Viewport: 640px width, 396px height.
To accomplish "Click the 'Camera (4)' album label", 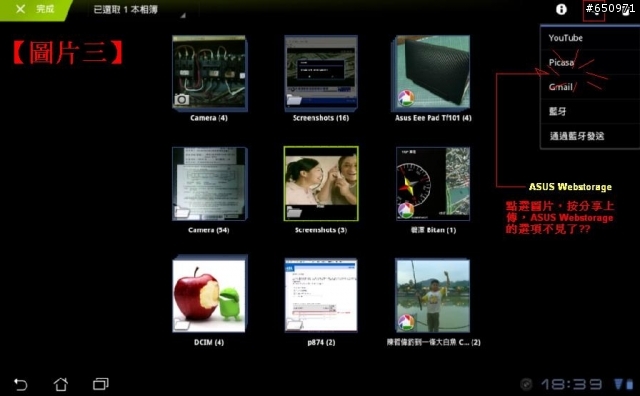I will [x=209, y=118].
